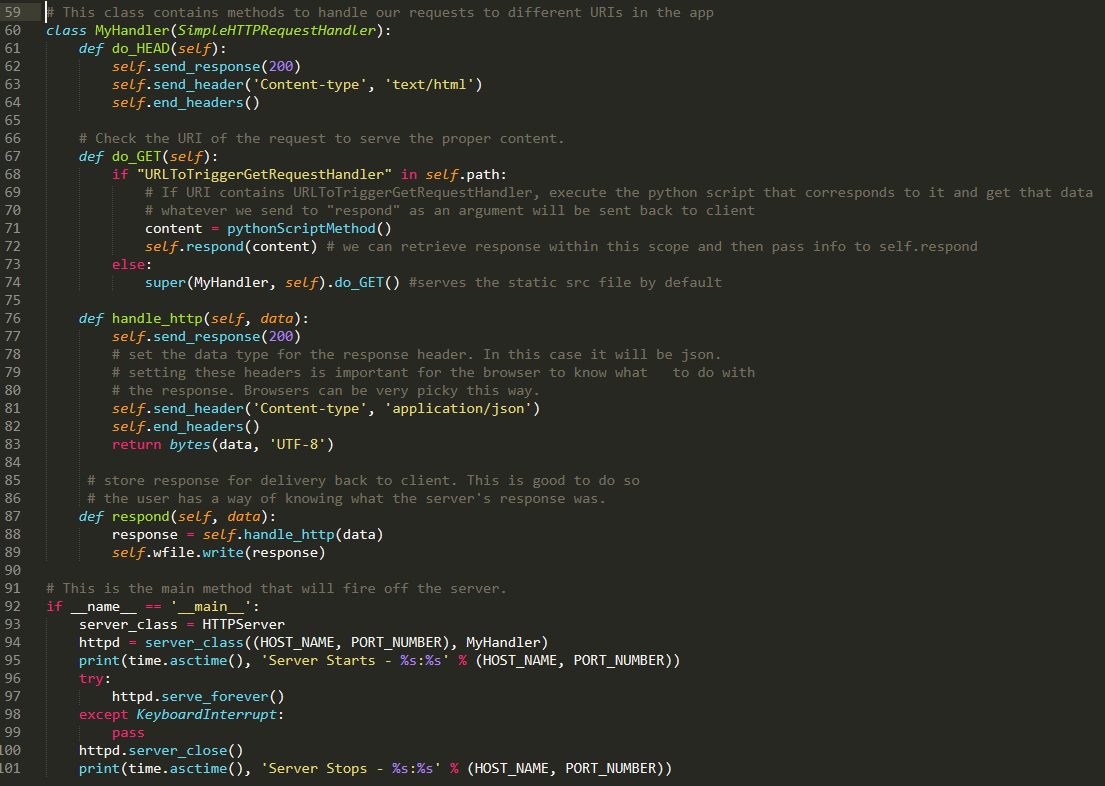Click 'application/json' string on line 81
Screen dimensions: 1105x786
tap(458, 409)
